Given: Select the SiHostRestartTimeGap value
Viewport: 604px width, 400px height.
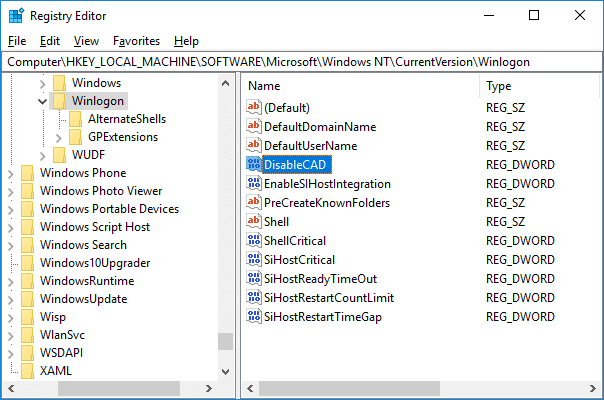Looking at the screenshot, I should pyautogui.click(x=322, y=316).
